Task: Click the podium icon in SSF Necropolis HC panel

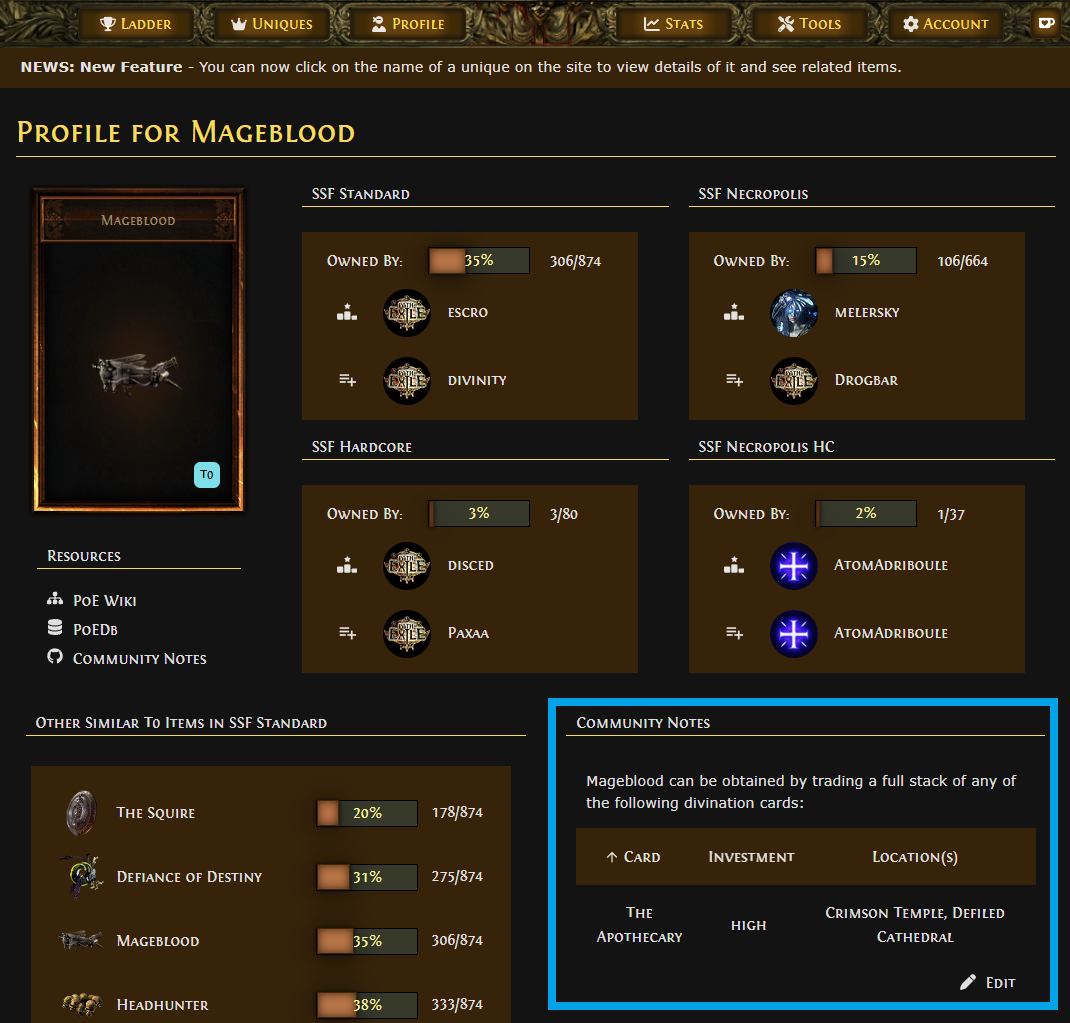Action: [734, 565]
